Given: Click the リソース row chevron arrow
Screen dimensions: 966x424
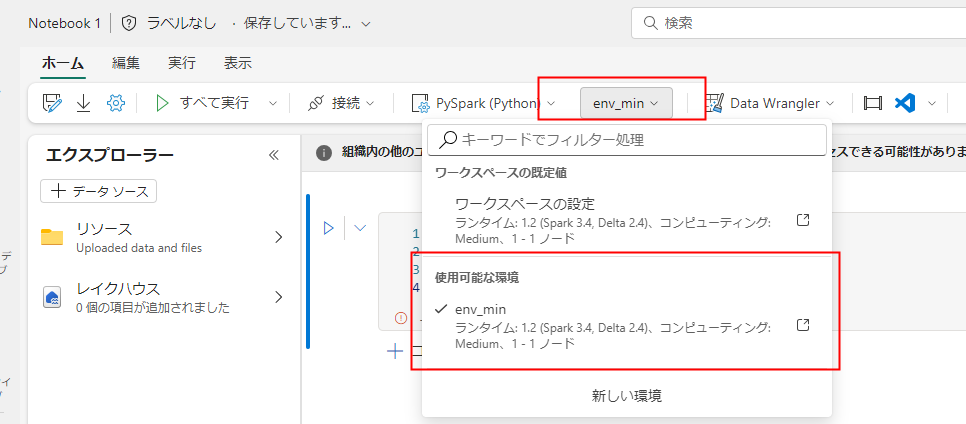Looking at the screenshot, I should coord(278,237).
